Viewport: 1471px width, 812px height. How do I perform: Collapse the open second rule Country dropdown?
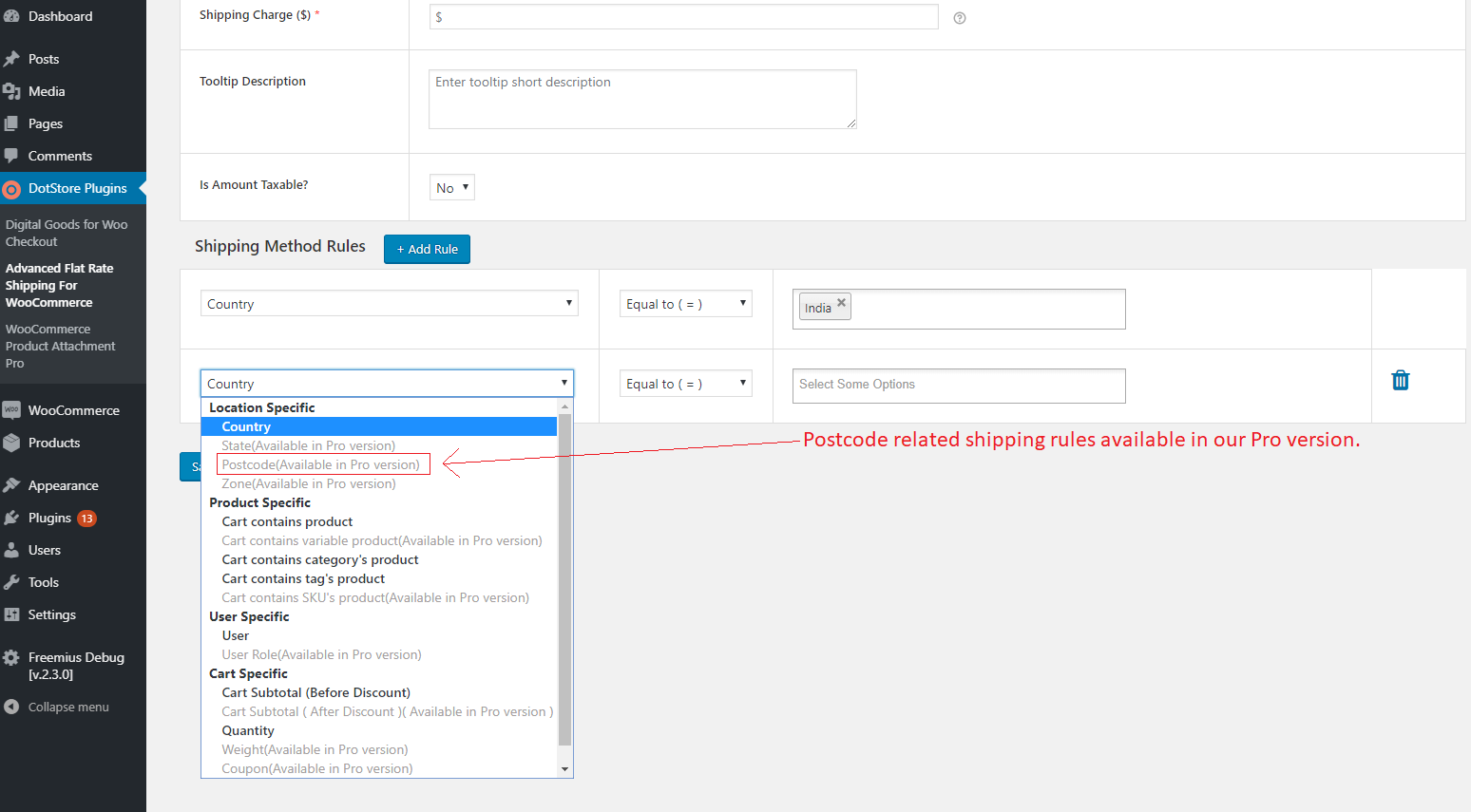388,383
